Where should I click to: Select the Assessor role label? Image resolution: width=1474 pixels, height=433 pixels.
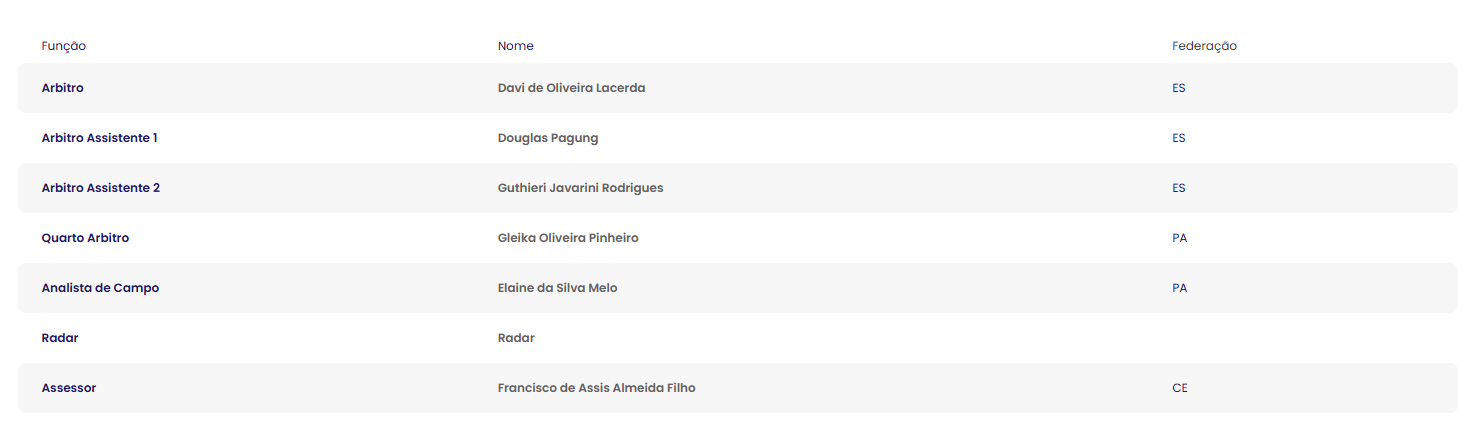tap(69, 388)
